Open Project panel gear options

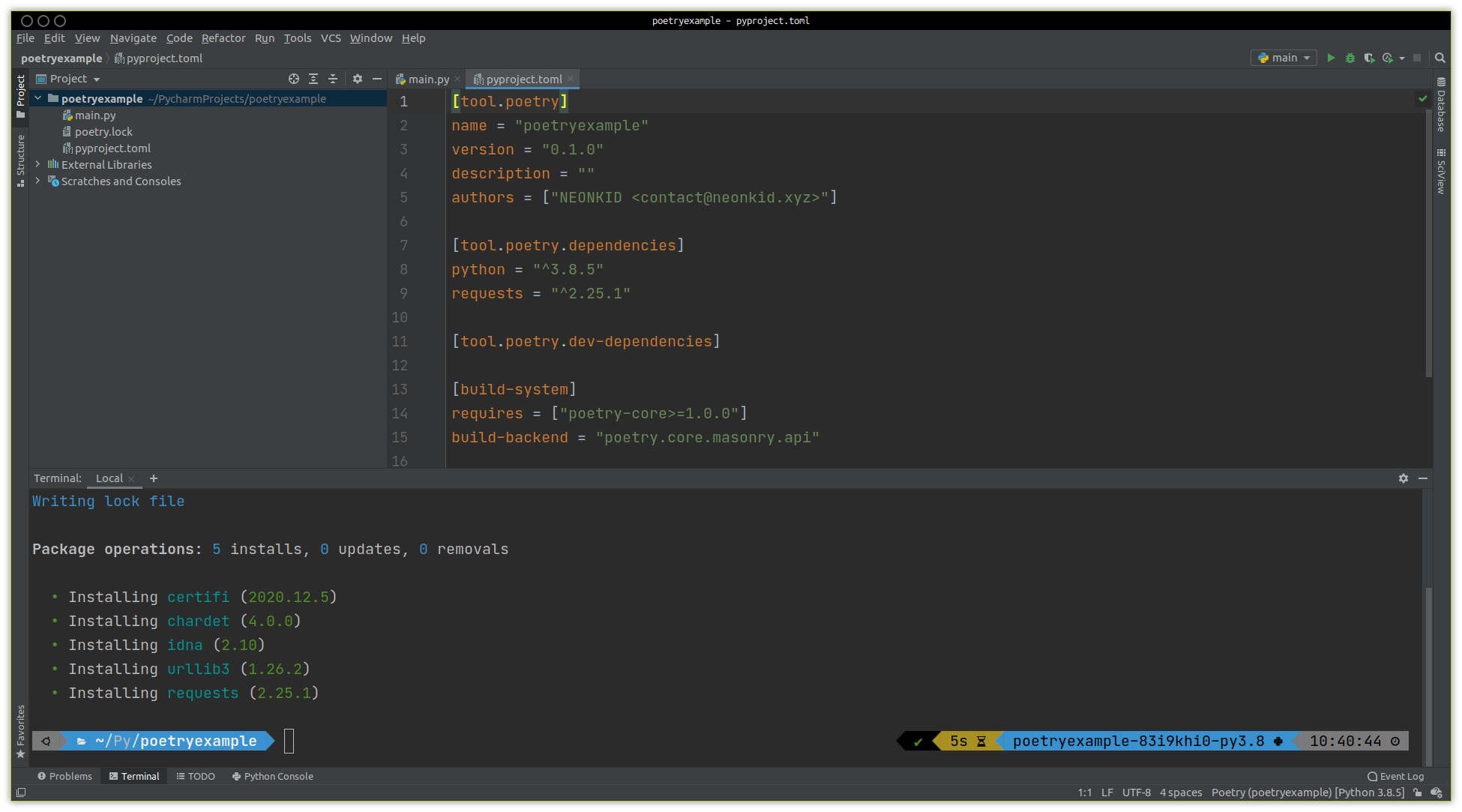[x=358, y=79]
